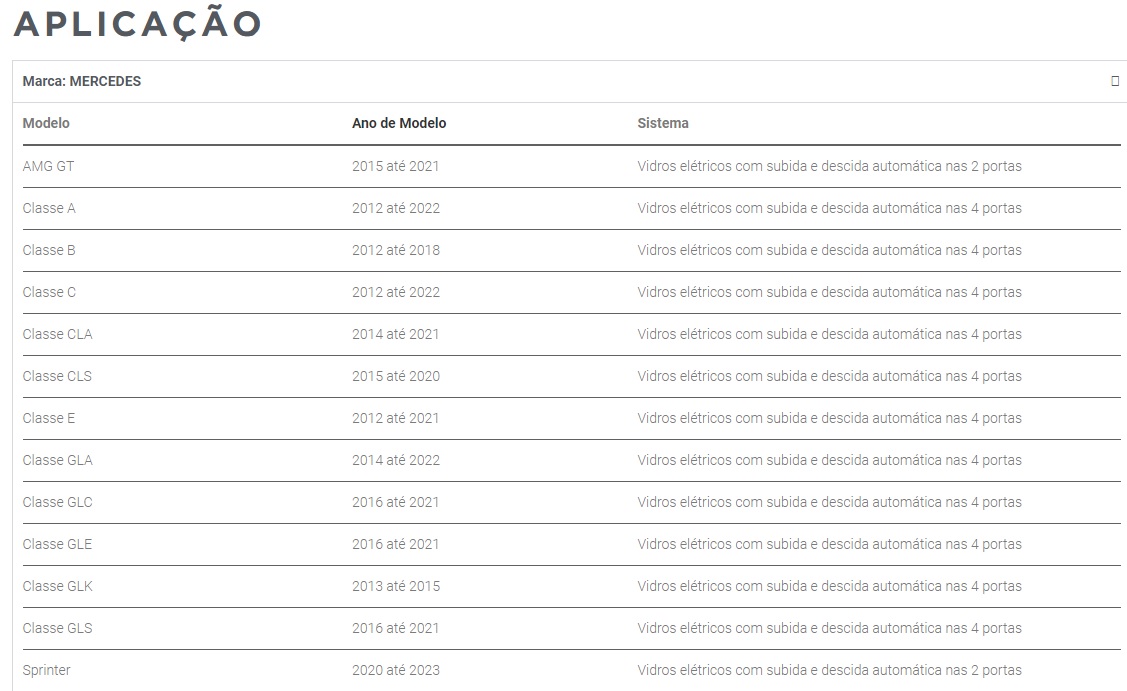Viewport: 1127px width, 691px height.
Task: Click year range 2015 até 2020 for Classe CLS
Action: coord(396,376)
